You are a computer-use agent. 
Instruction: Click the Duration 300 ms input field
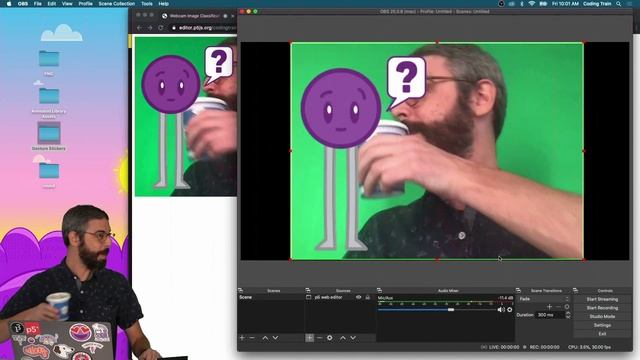(x=550, y=315)
